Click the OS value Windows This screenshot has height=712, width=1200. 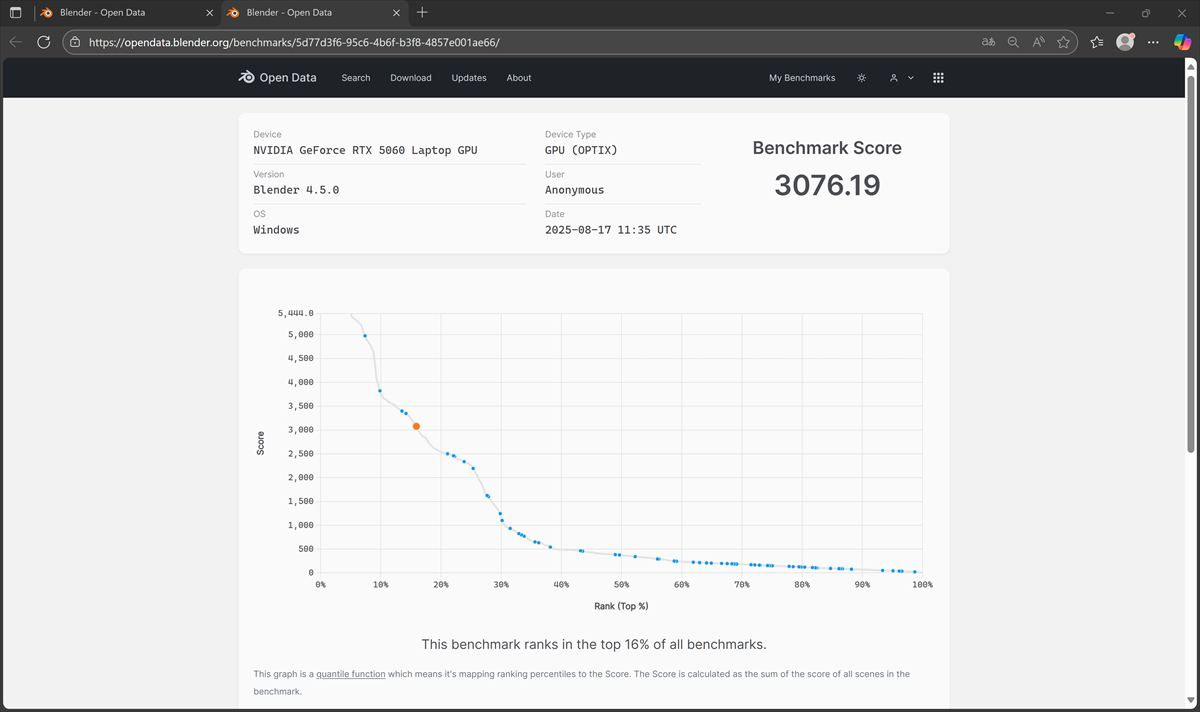click(x=276, y=230)
